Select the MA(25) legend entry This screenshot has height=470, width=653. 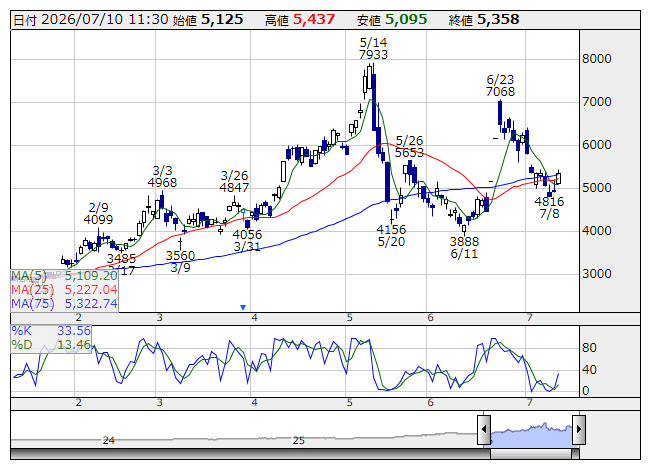click(x=64, y=290)
